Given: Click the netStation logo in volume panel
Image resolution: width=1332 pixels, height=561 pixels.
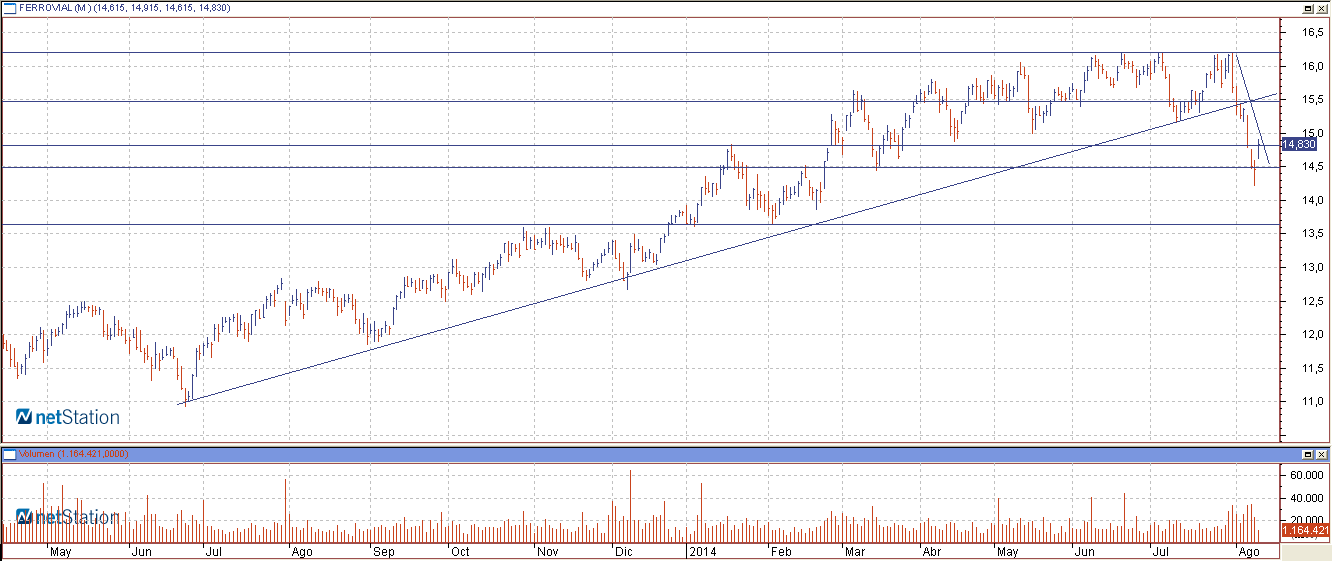Looking at the screenshot, I should (x=68, y=517).
